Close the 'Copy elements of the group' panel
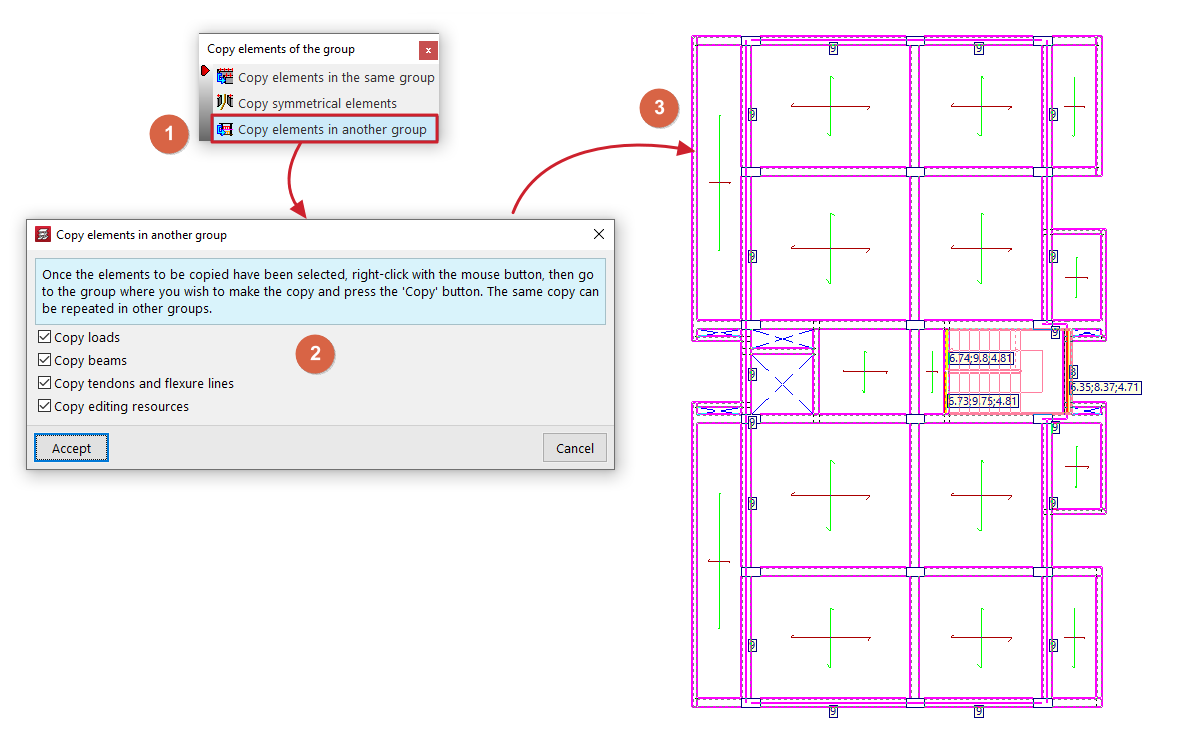 click(x=428, y=50)
